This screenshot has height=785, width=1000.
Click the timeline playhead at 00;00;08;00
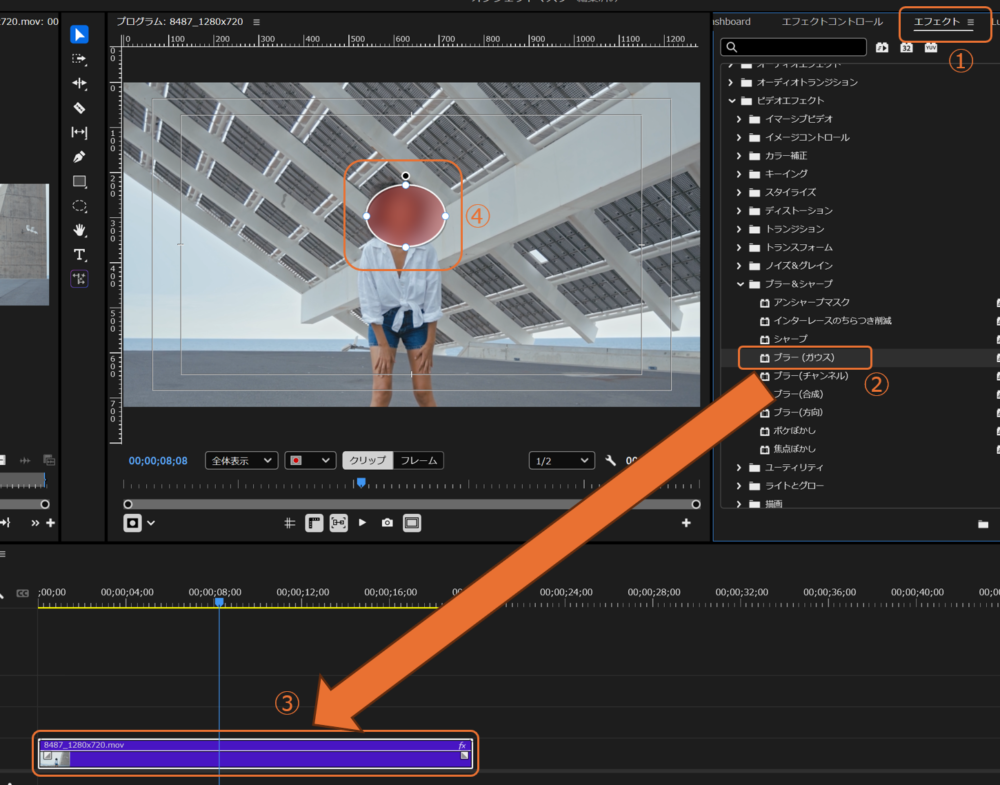pos(219,602)
